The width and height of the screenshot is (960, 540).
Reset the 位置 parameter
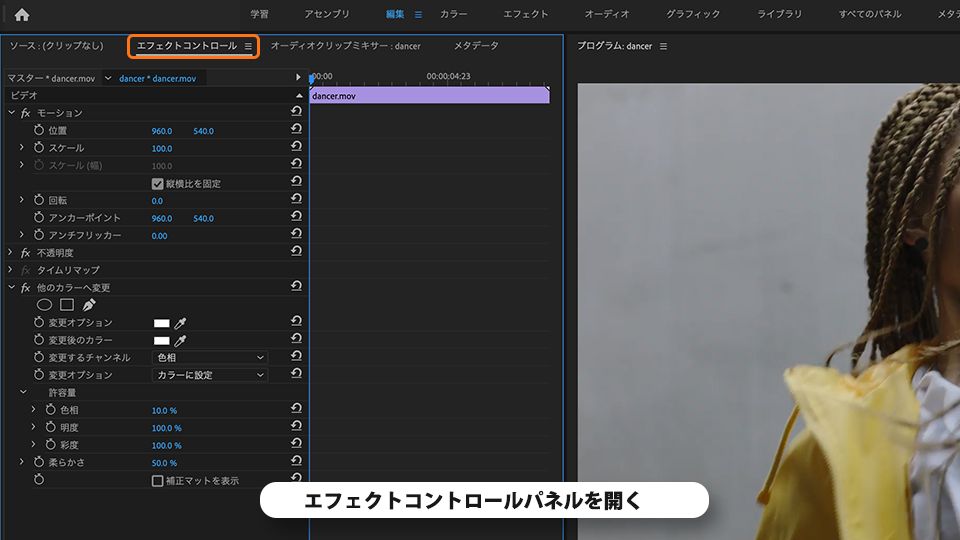tap(296, 129)
